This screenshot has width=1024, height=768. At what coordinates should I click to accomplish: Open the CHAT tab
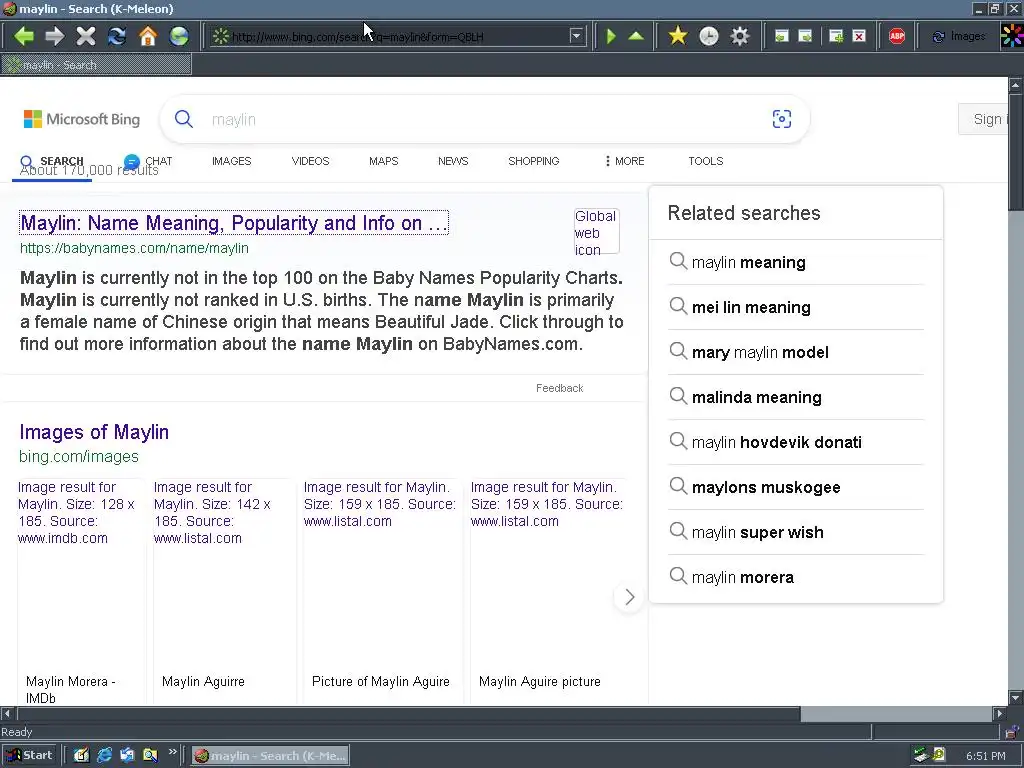148,161
